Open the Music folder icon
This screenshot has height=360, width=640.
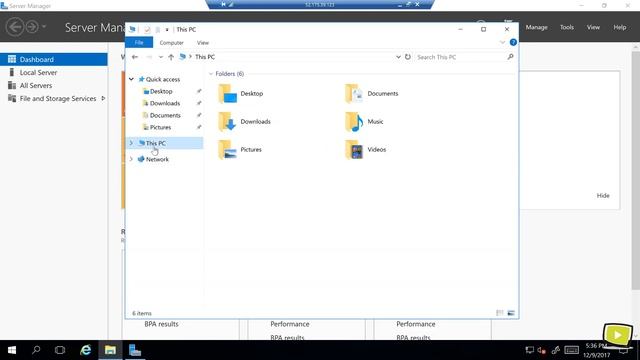[x=354, y=122]
